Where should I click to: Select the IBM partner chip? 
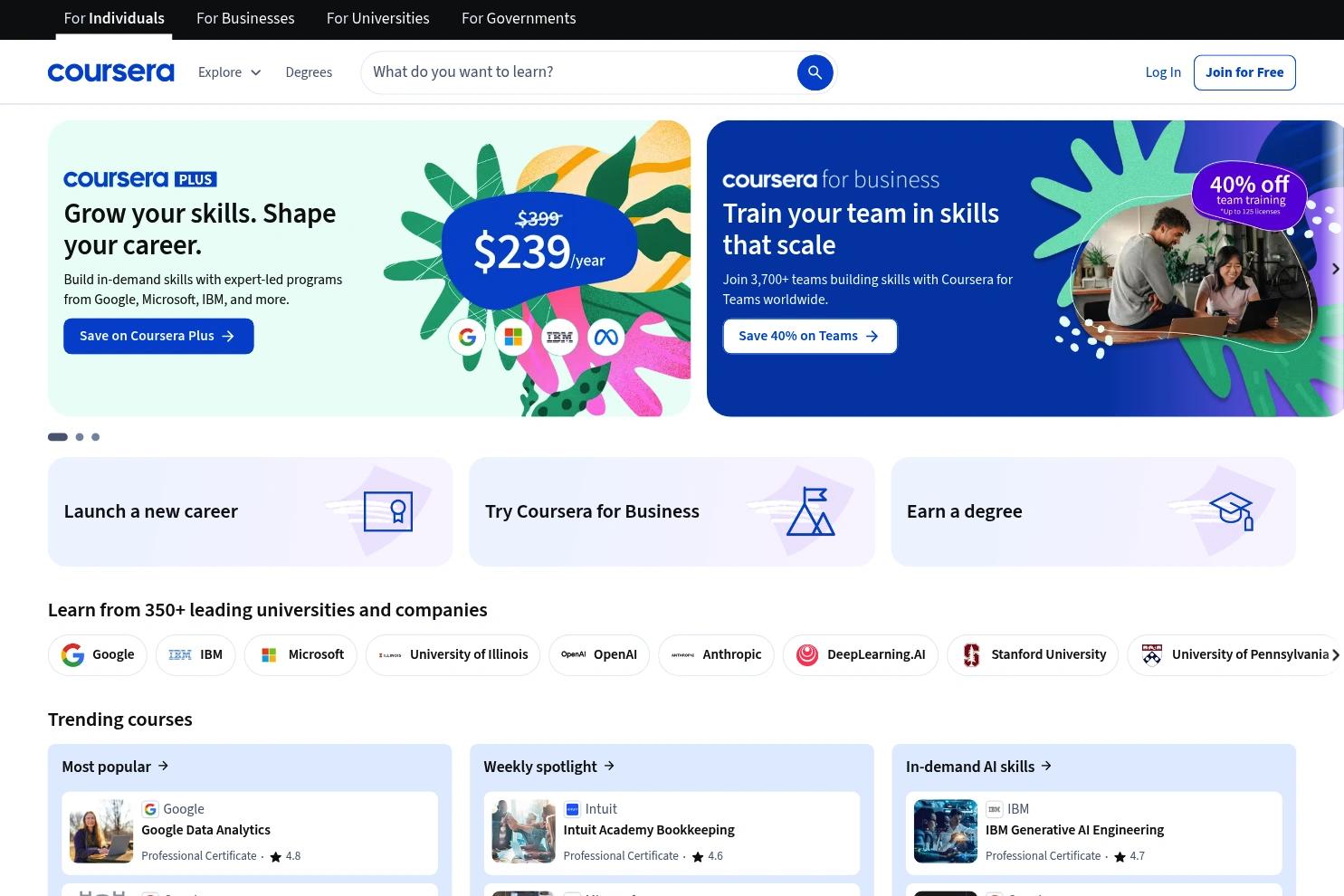tap(195, 654)
